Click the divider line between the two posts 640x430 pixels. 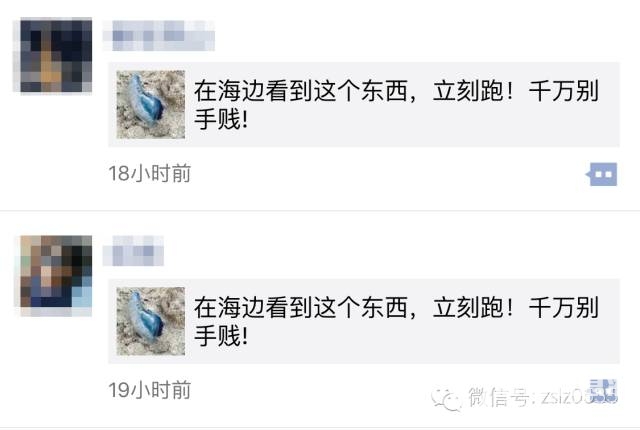(320, 211)
